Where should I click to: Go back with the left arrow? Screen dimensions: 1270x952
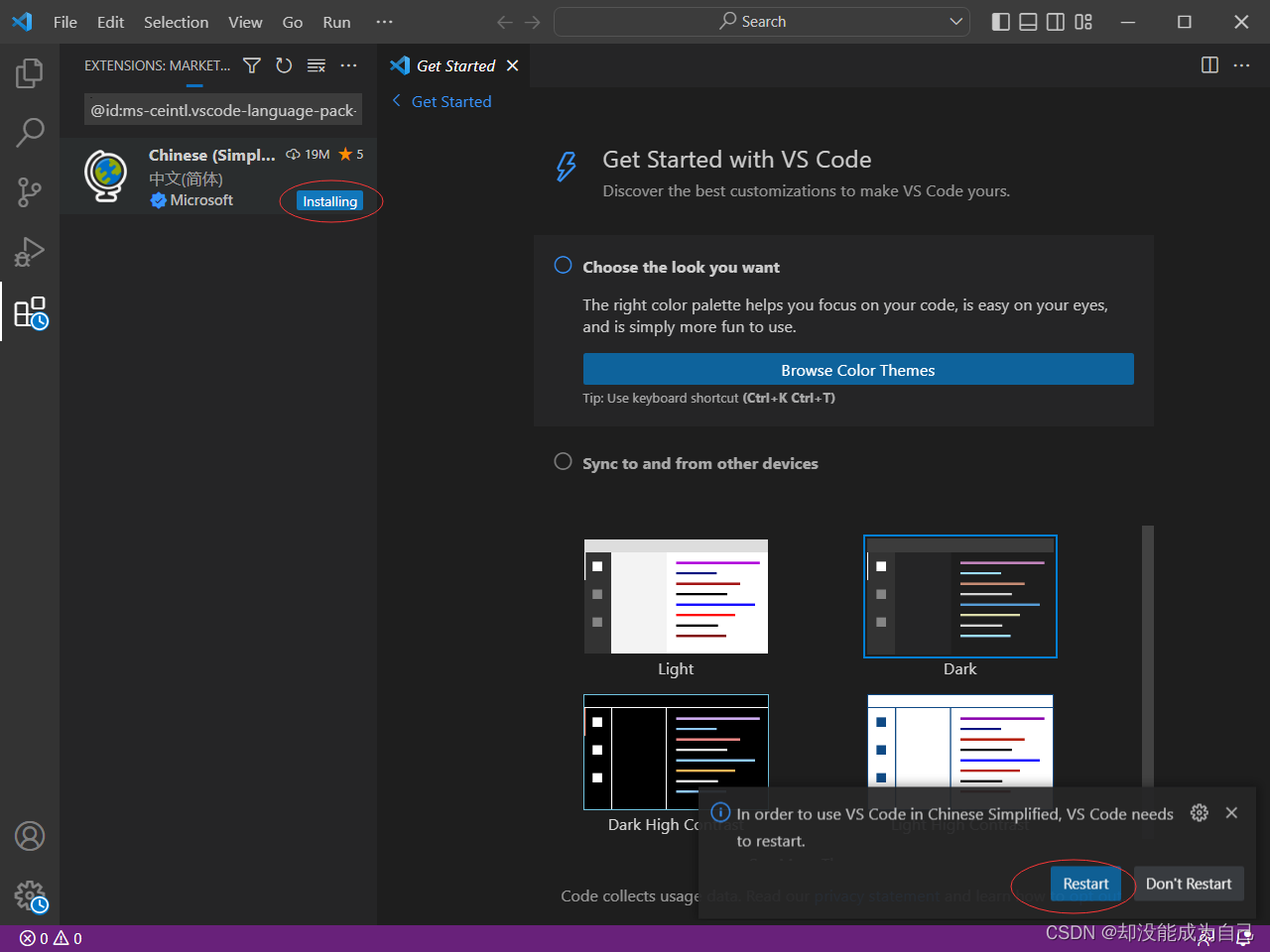point(505,22)
